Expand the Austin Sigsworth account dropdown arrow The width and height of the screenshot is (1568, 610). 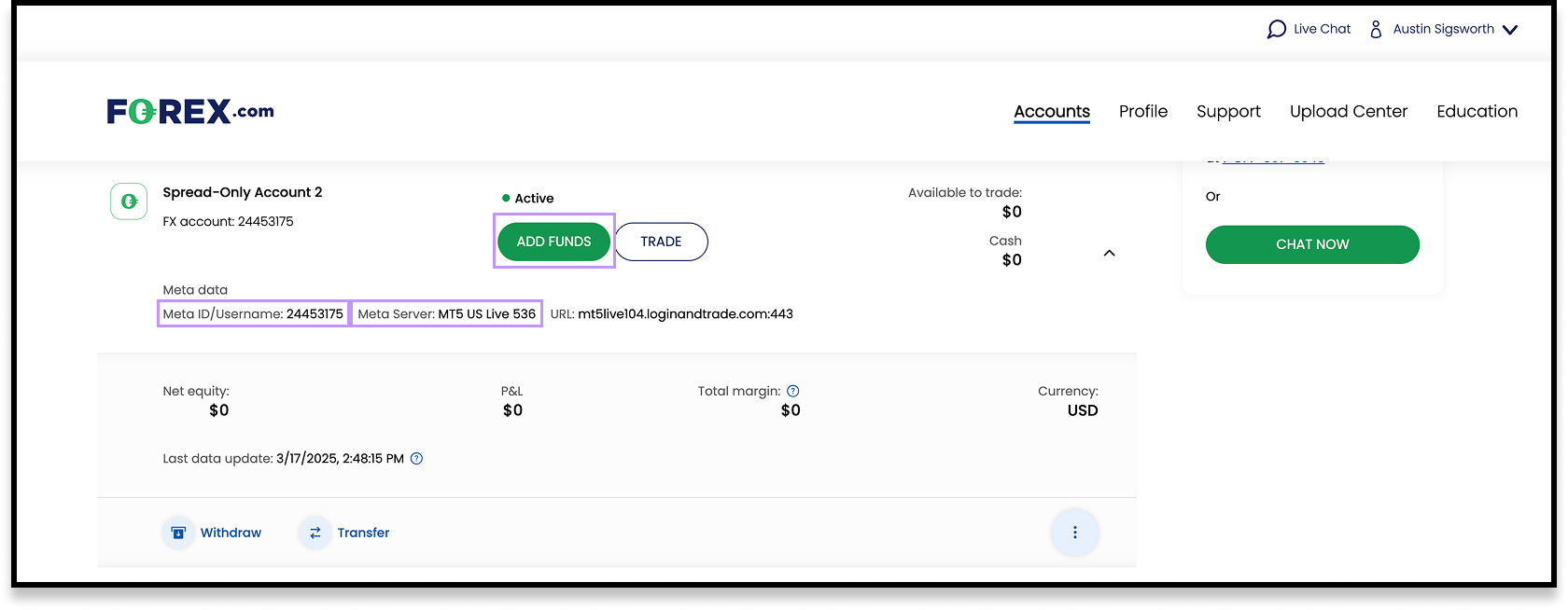(1510, 30)
